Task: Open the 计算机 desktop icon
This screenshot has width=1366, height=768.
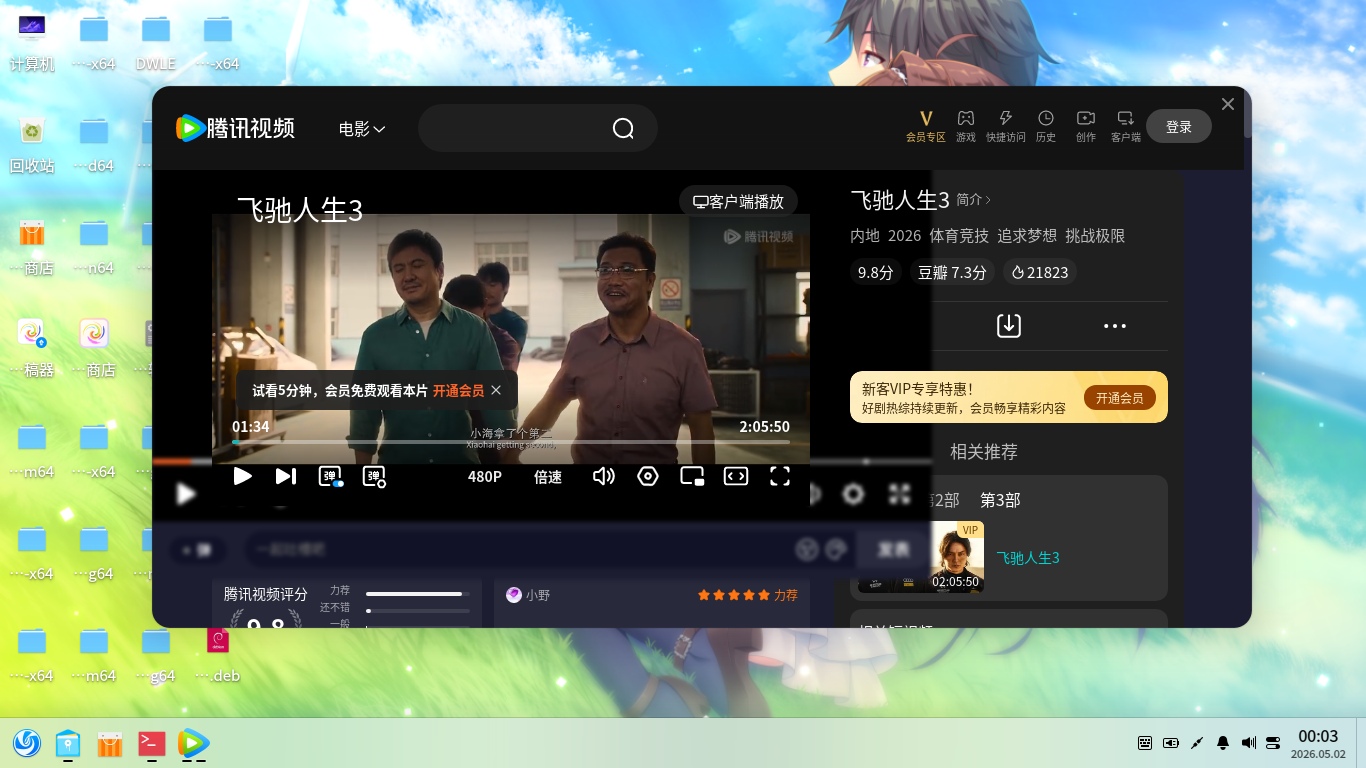Action: click(x=32, y=42)
